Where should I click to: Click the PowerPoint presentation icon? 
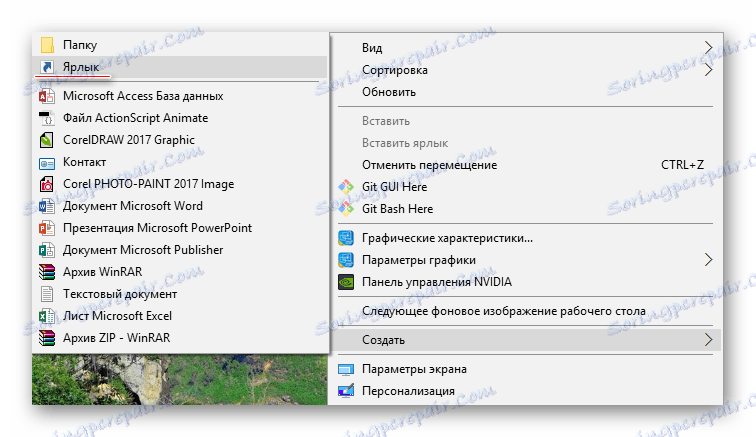[47, 228]
